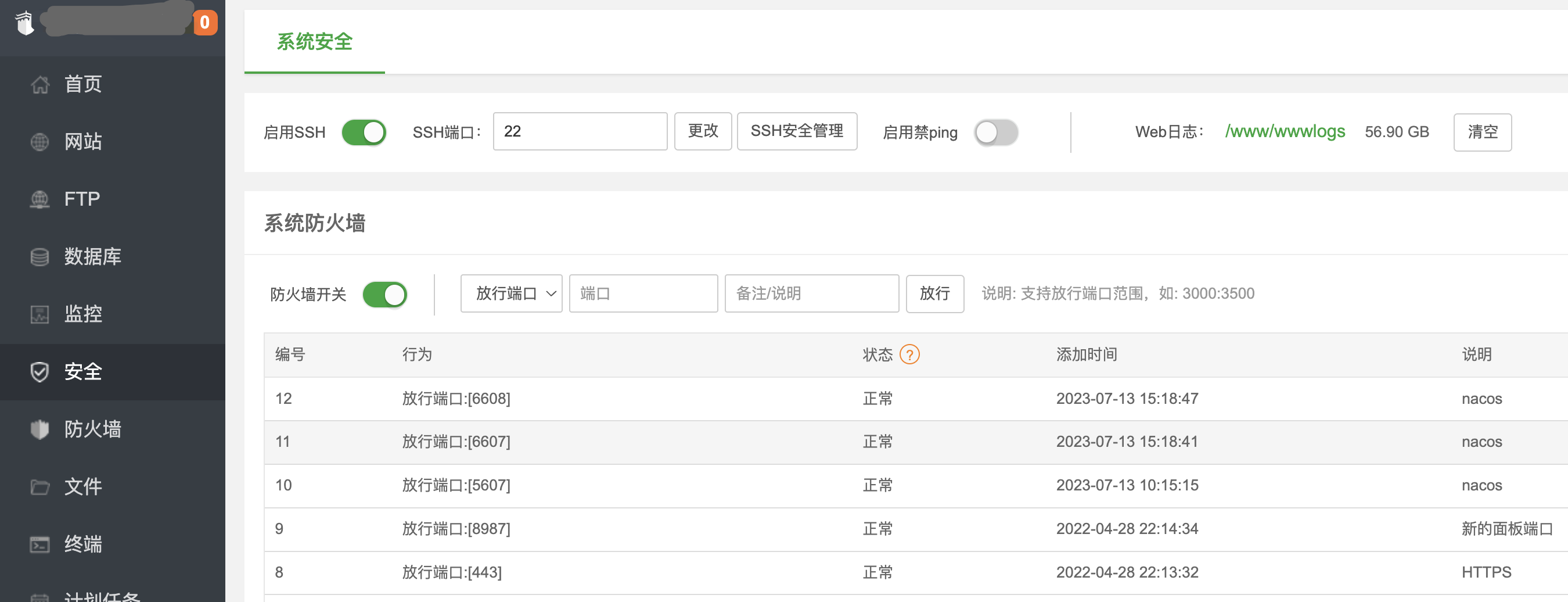Image resolution: width=1568 pixels, height=602 pixels.
Task: Disable the SSH enable toggle
Action: (364, 132)
